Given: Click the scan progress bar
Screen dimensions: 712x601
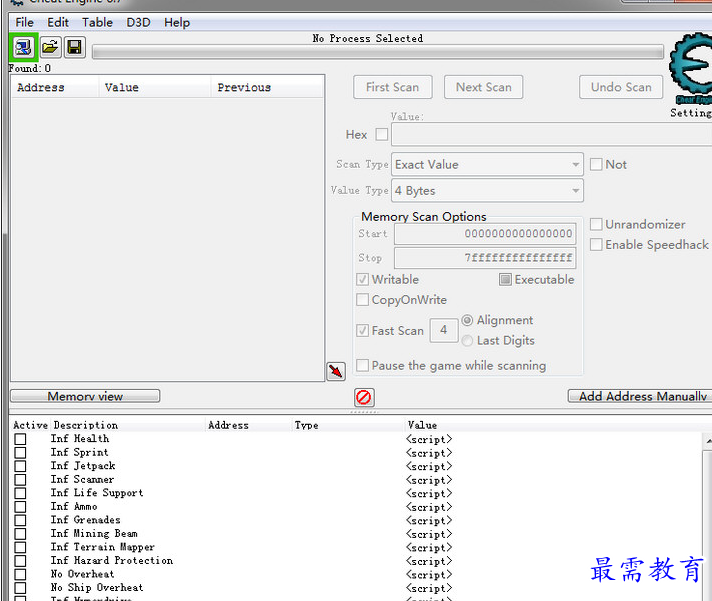Looking at the screenshot, I should pos(377,52).
